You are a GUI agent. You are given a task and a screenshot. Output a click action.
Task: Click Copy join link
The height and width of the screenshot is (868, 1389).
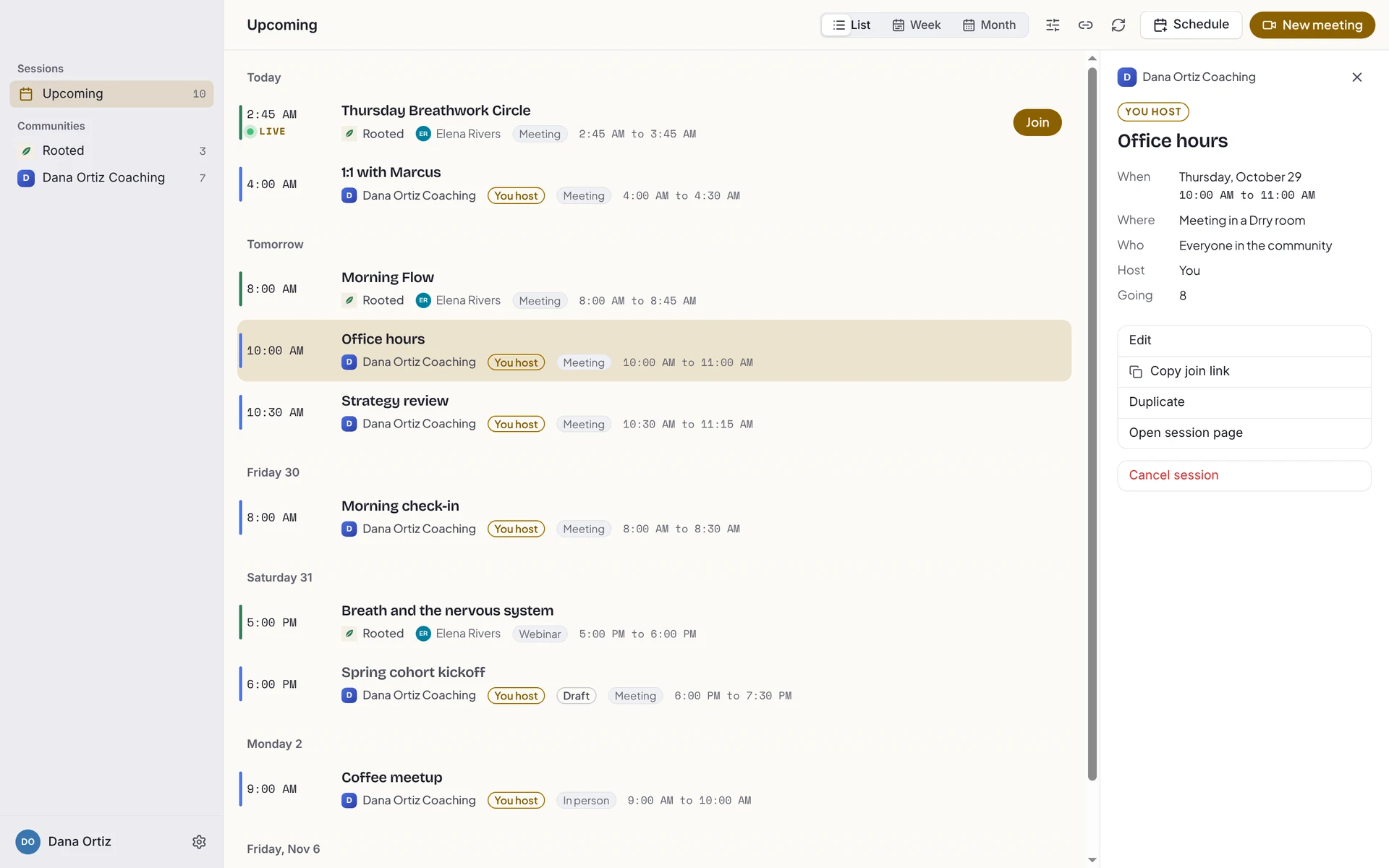[1244, 371]
